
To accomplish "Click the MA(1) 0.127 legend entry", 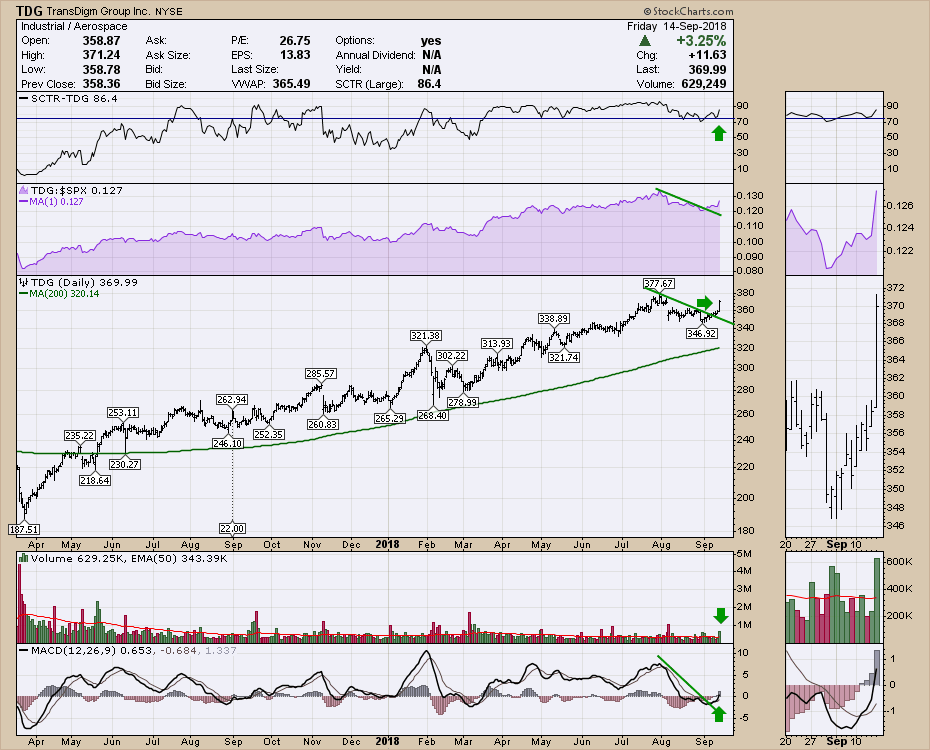I will 51,202.
